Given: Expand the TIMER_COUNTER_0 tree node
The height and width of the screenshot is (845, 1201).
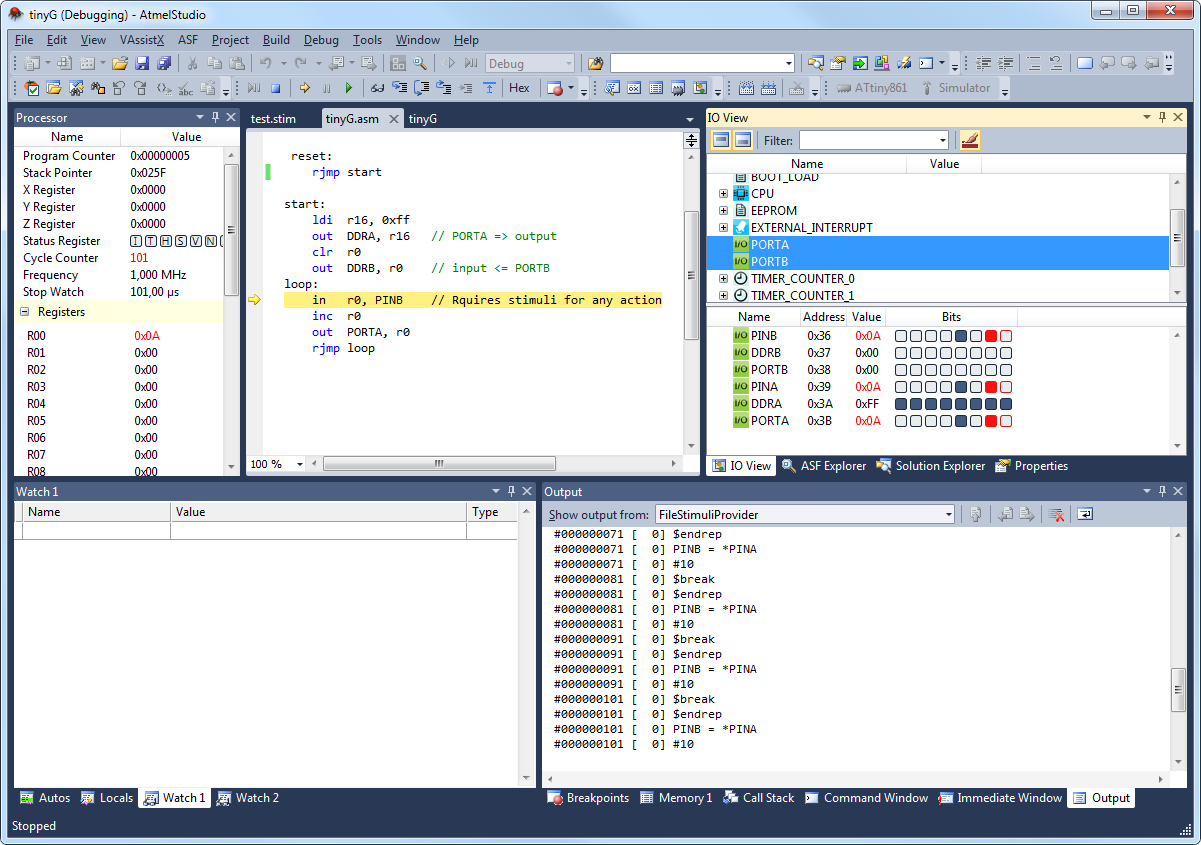Looking at the screenshot, I should click(x=724, y=279).
